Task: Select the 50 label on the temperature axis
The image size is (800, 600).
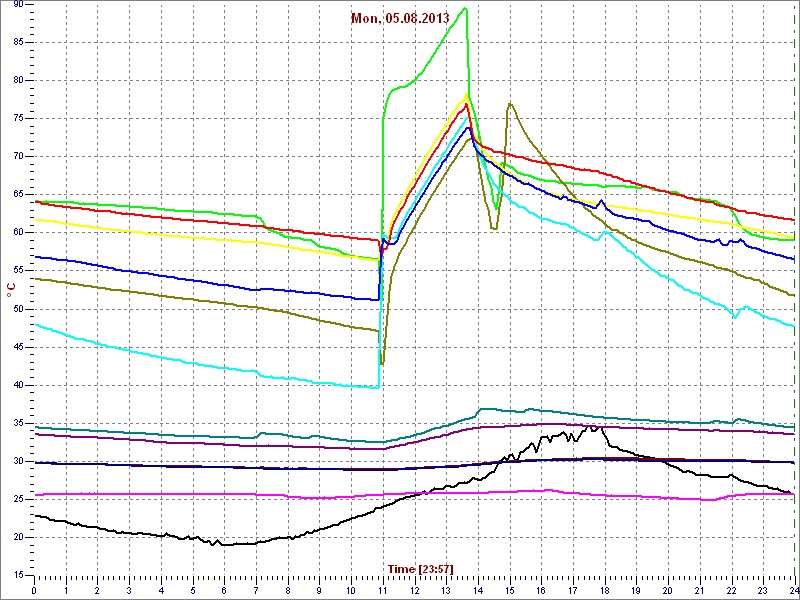Action: click(17, 309)
